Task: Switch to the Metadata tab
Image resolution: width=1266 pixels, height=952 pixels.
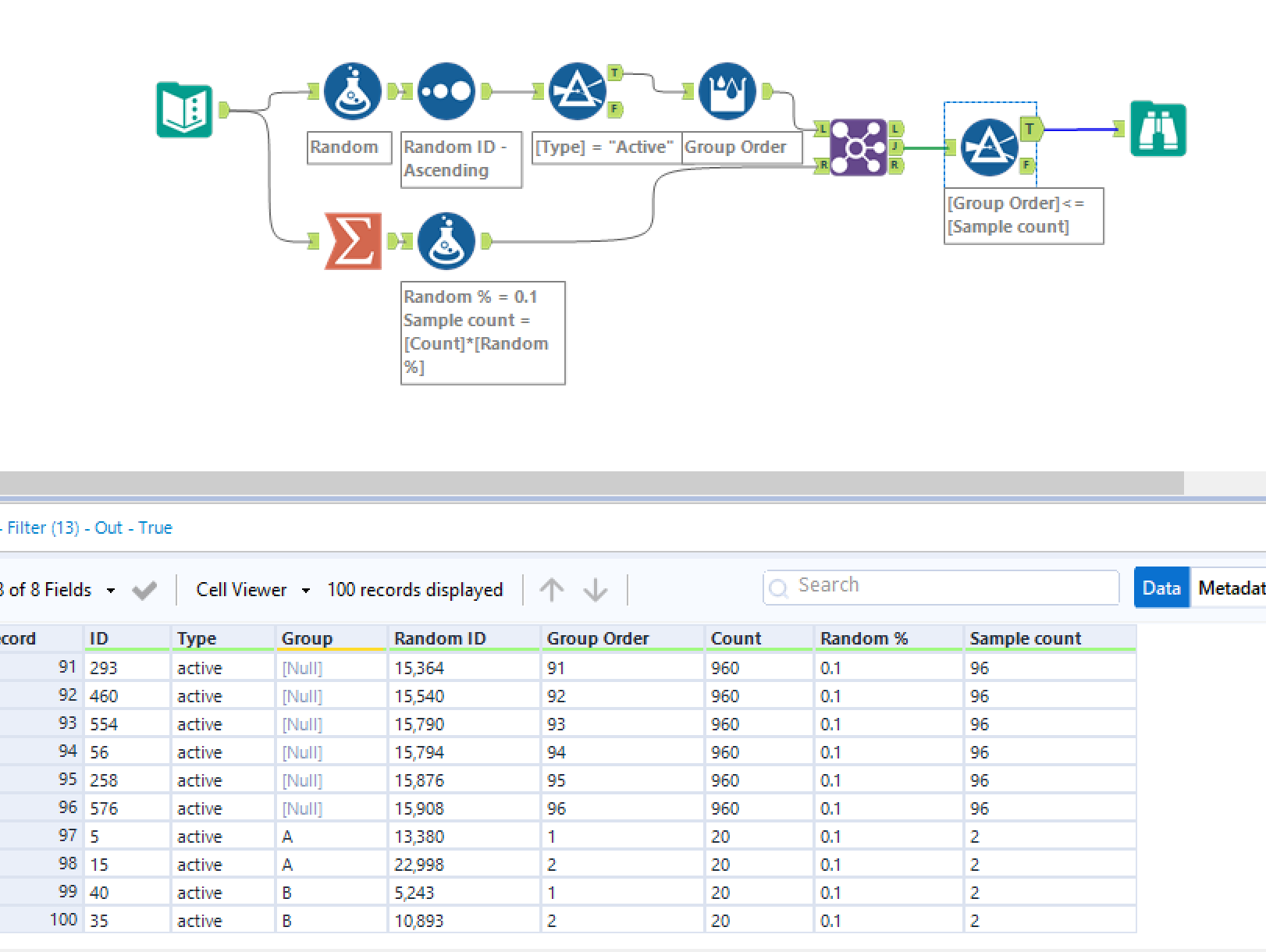Action: [1233, 588]
